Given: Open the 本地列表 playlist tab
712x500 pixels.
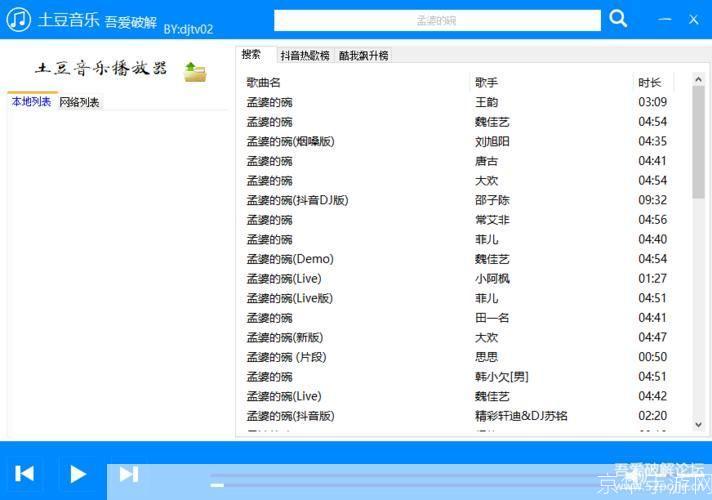Looking at the screenshot, I should (x=31, y=102).
